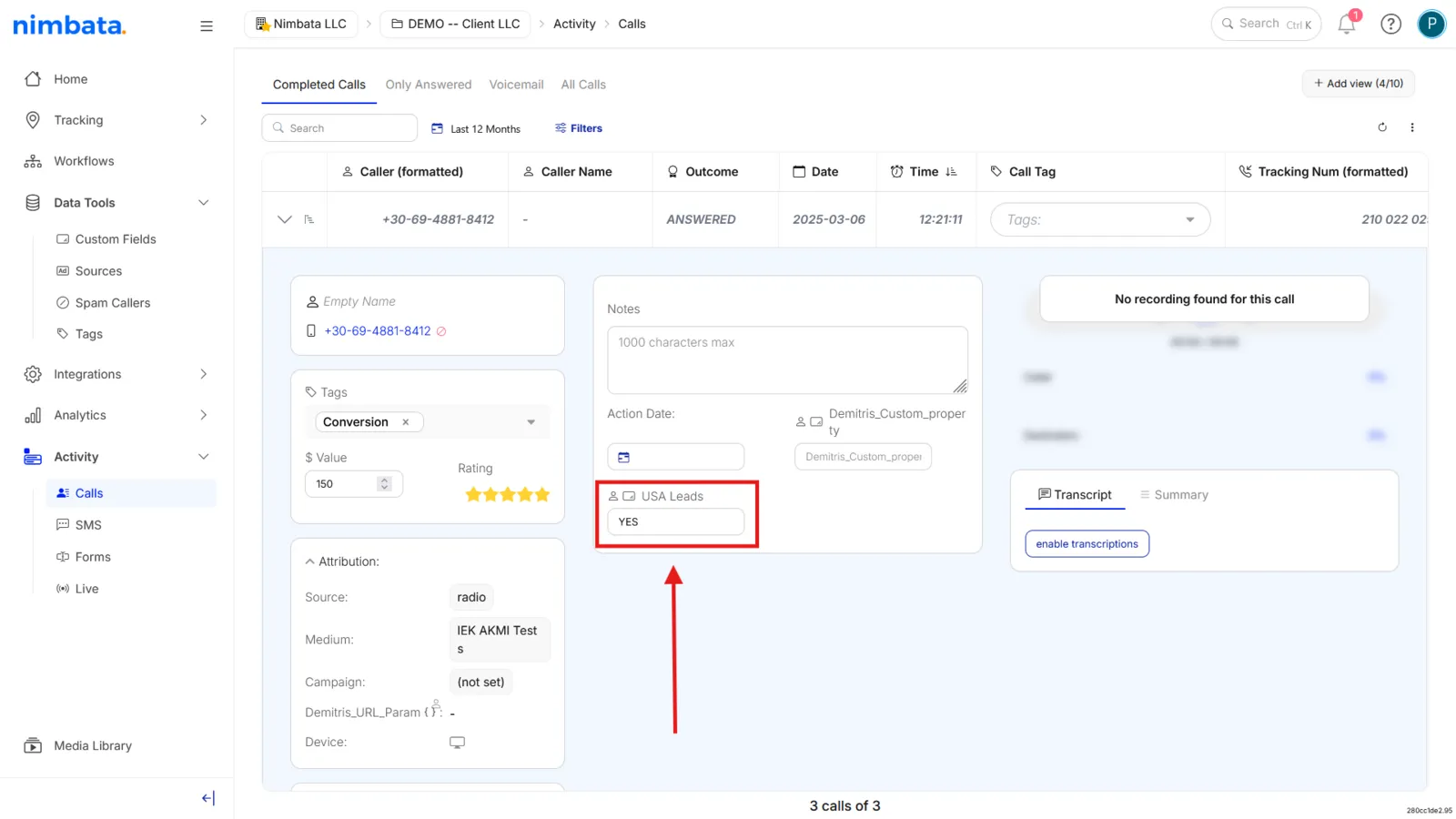Open the Summary tab
1456x819 pixels.
pos(1174,495)
